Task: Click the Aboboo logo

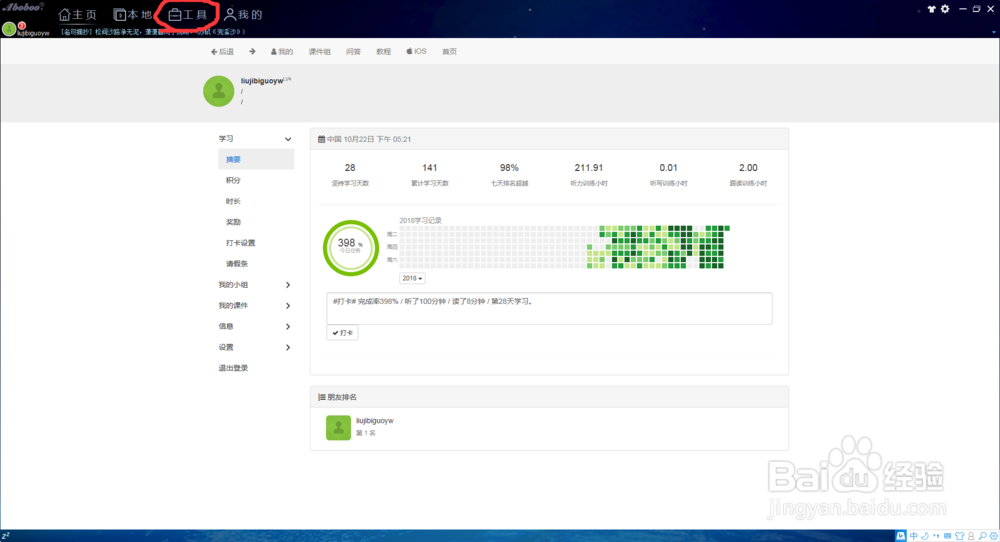Action: point(24,7)
